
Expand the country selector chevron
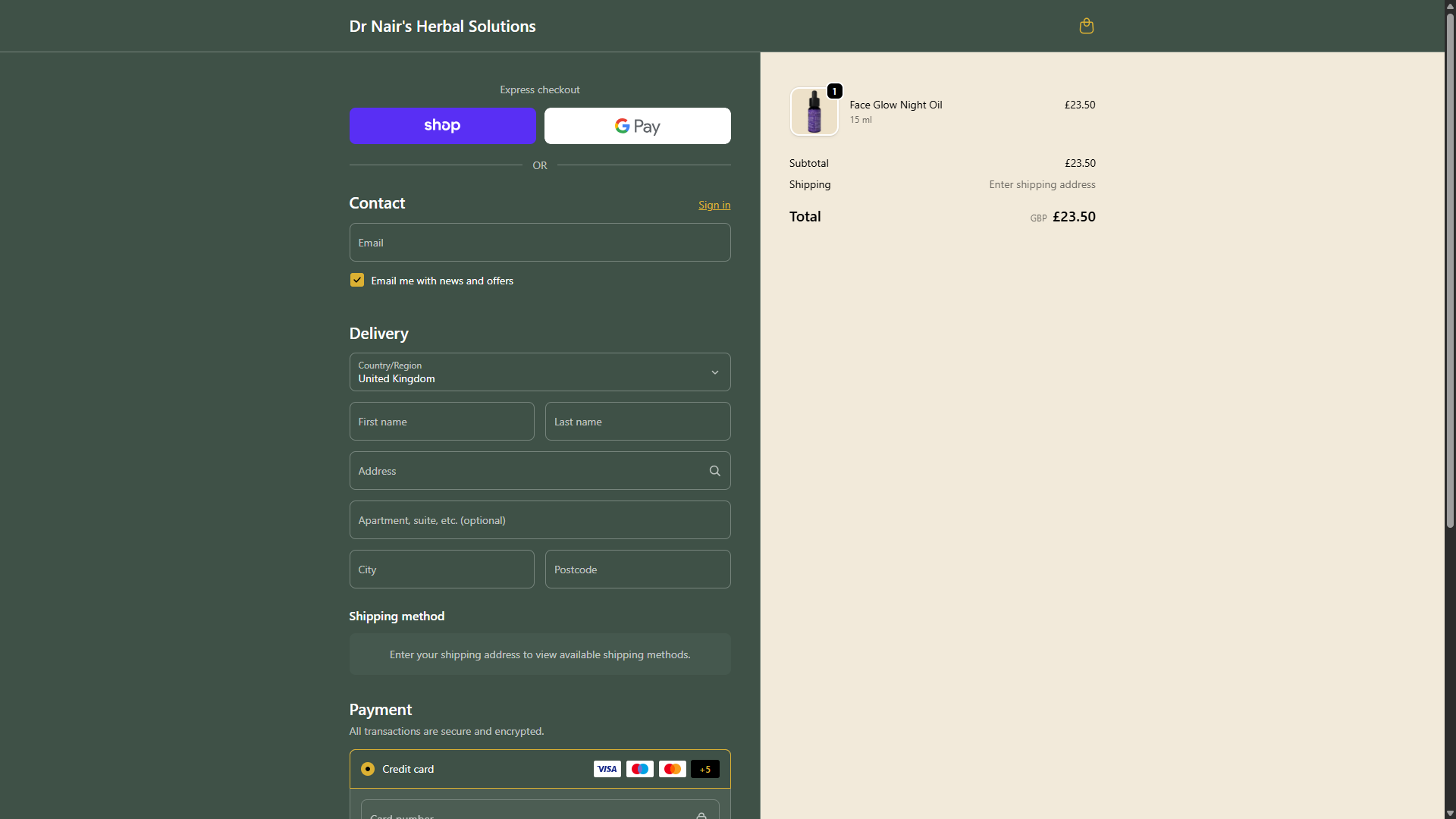pos(714,372)
